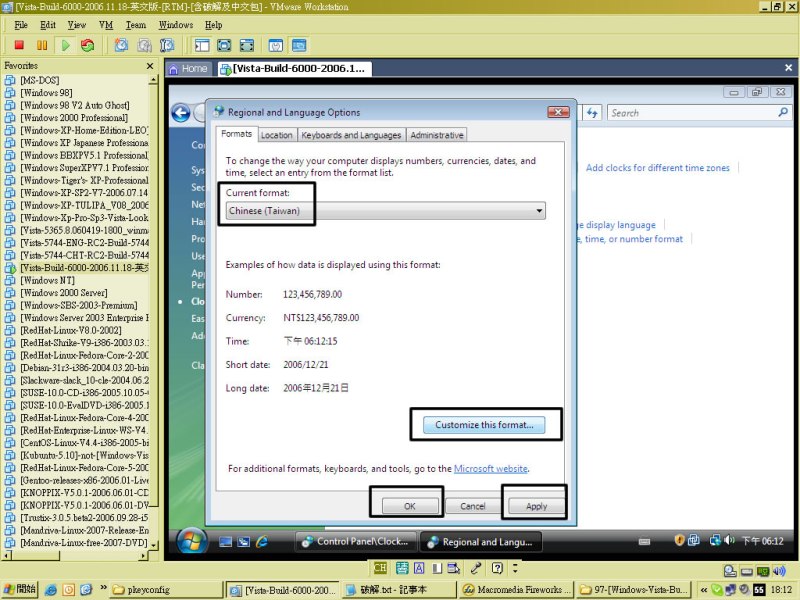Image resolution: width=800 pixels, height=600 pixels.
Task: Click the 開始 Start button
Action: pos(20,589)
